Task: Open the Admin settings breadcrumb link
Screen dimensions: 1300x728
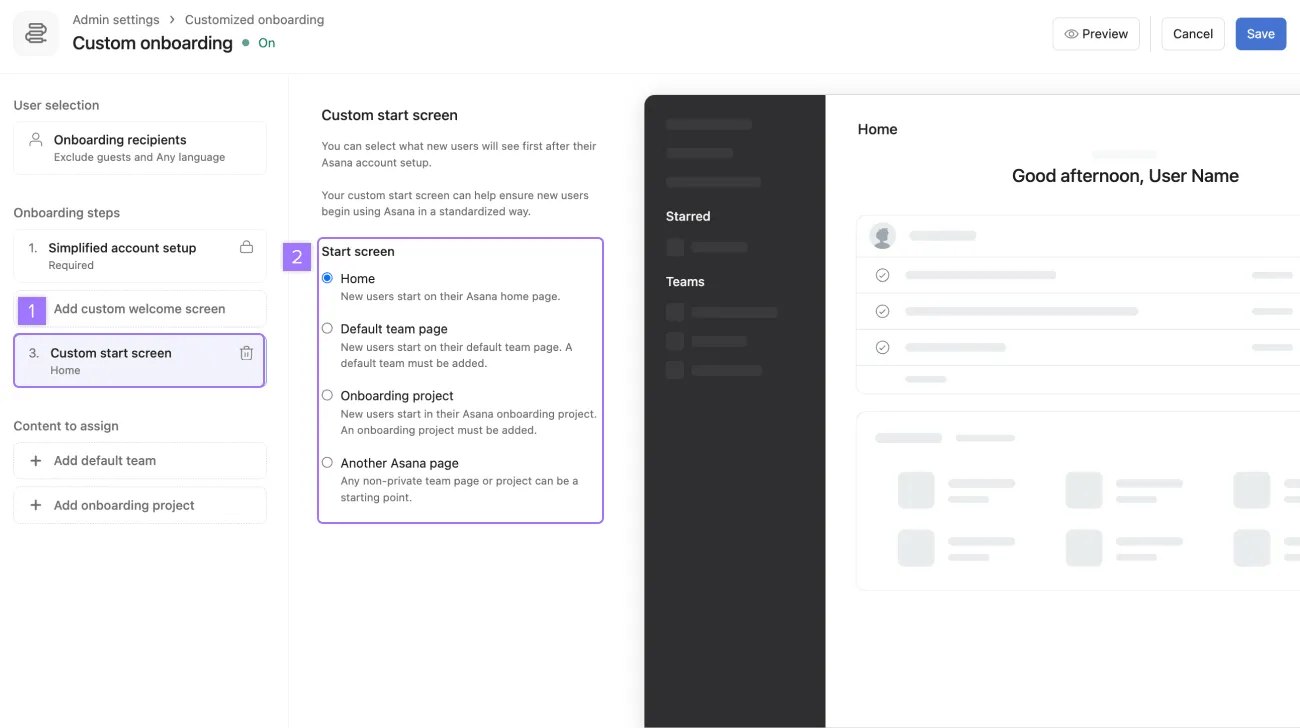Action: (x=116, y=19)
